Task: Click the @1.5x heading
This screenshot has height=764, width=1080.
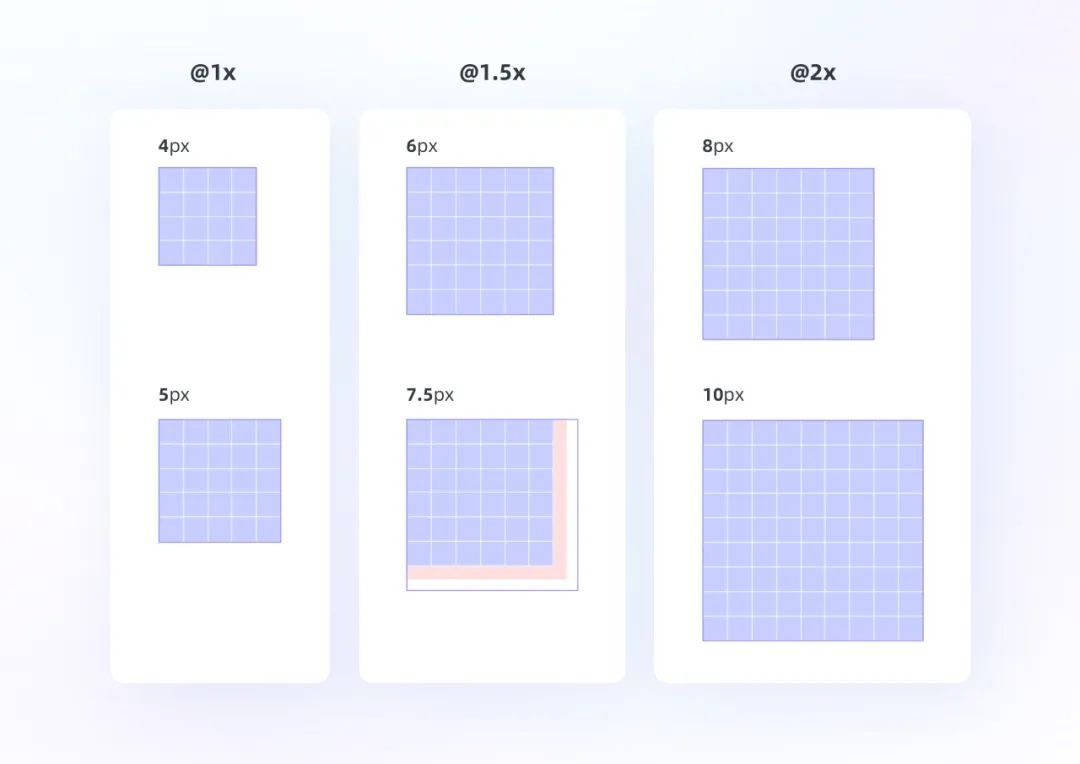Action: (x=492, y=72)
